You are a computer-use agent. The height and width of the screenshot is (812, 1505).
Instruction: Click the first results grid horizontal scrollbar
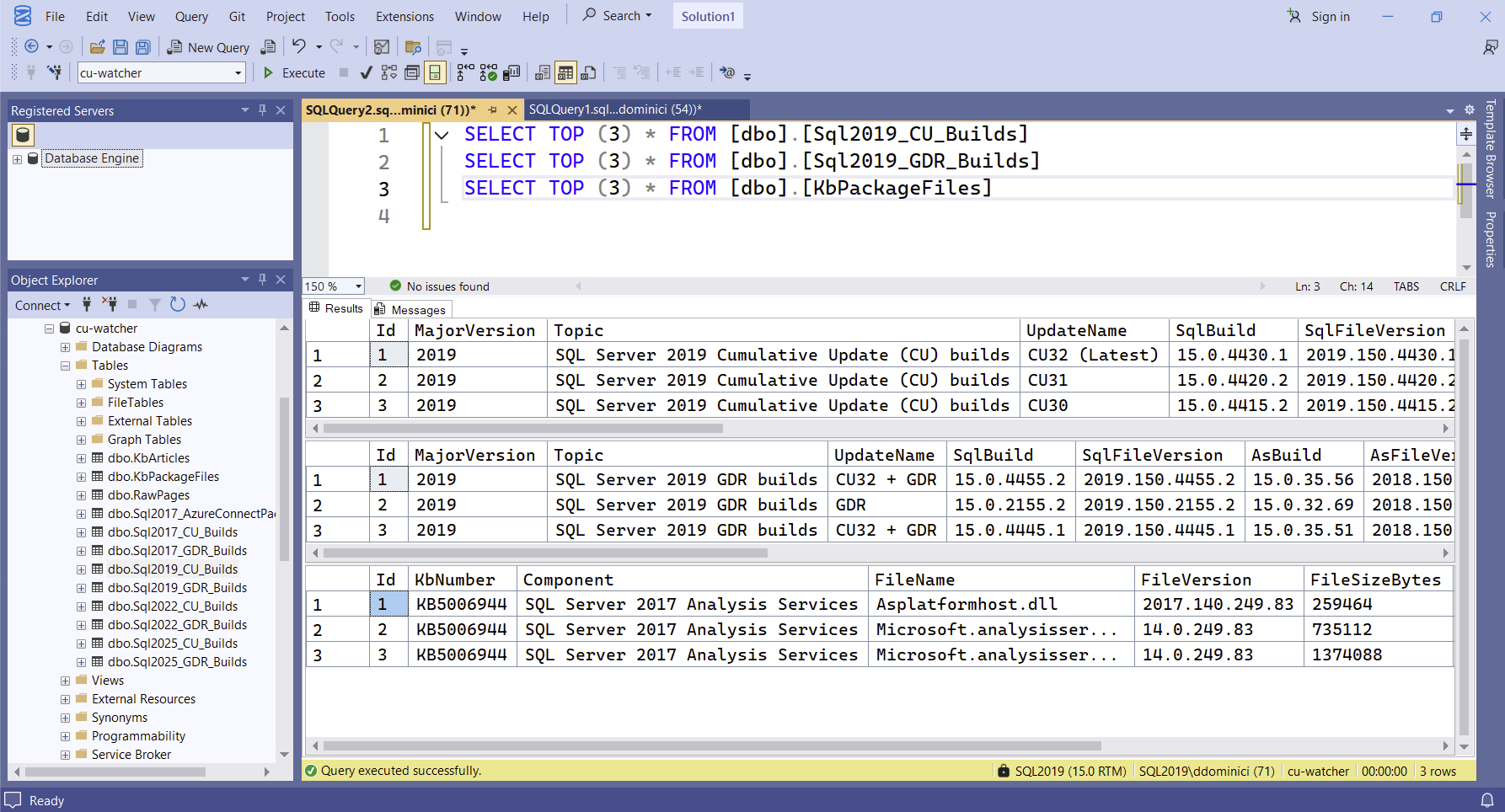(522, 429)
